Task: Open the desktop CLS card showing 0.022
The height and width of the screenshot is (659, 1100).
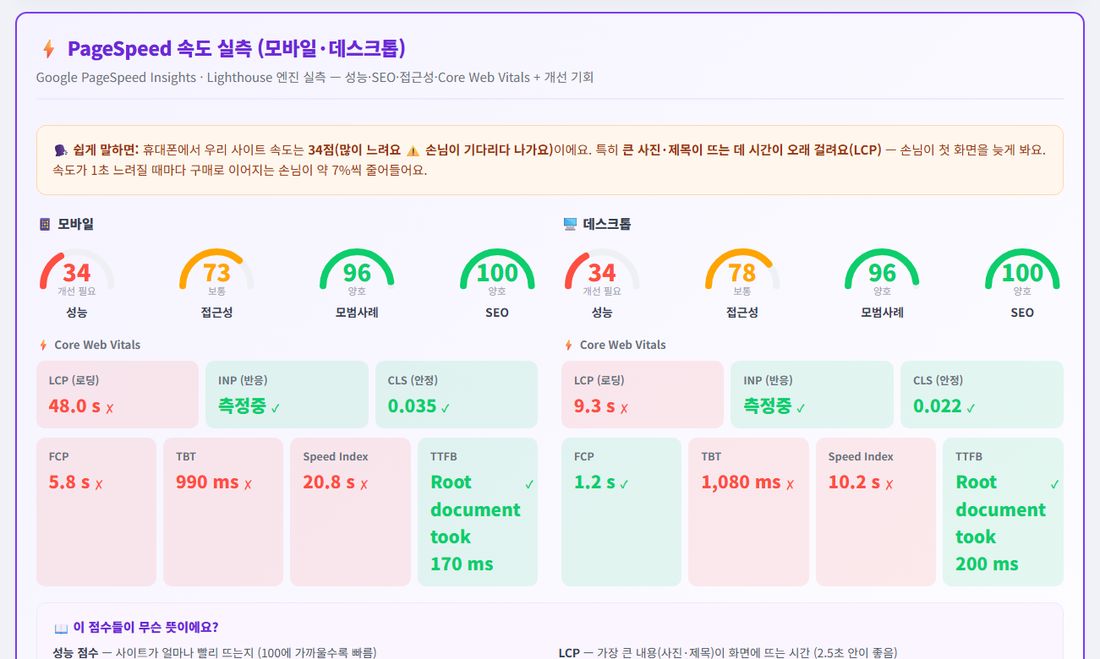Action: (982, 394)
